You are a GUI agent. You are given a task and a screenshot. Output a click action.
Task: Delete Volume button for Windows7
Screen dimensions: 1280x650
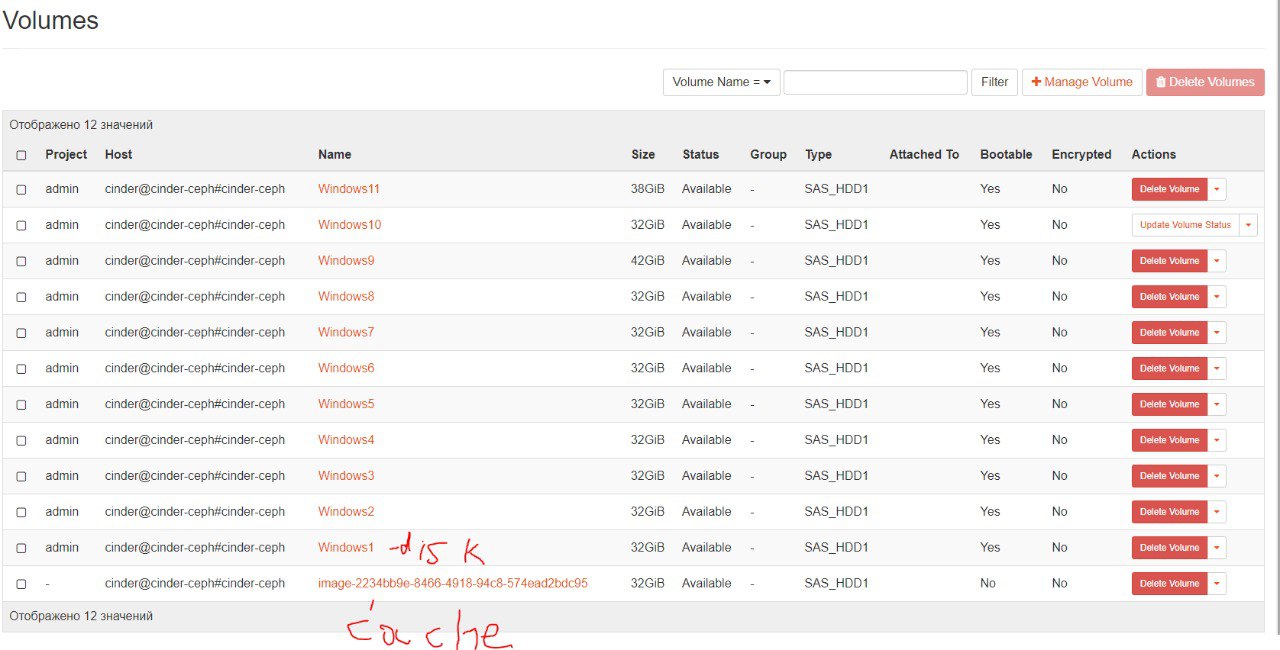pos(1170,333)
